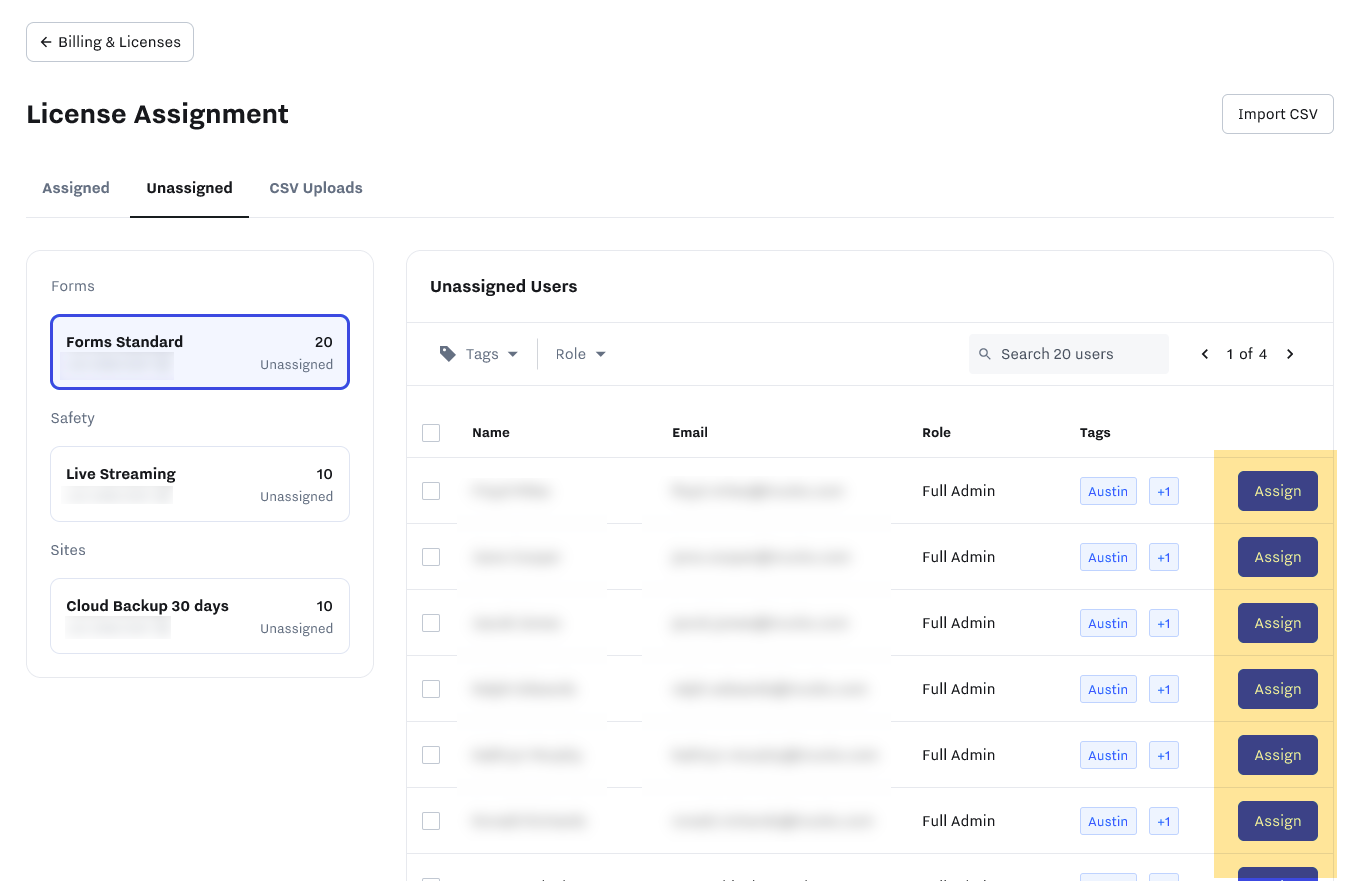Check the third user row's checkbox

coord(431,623)
